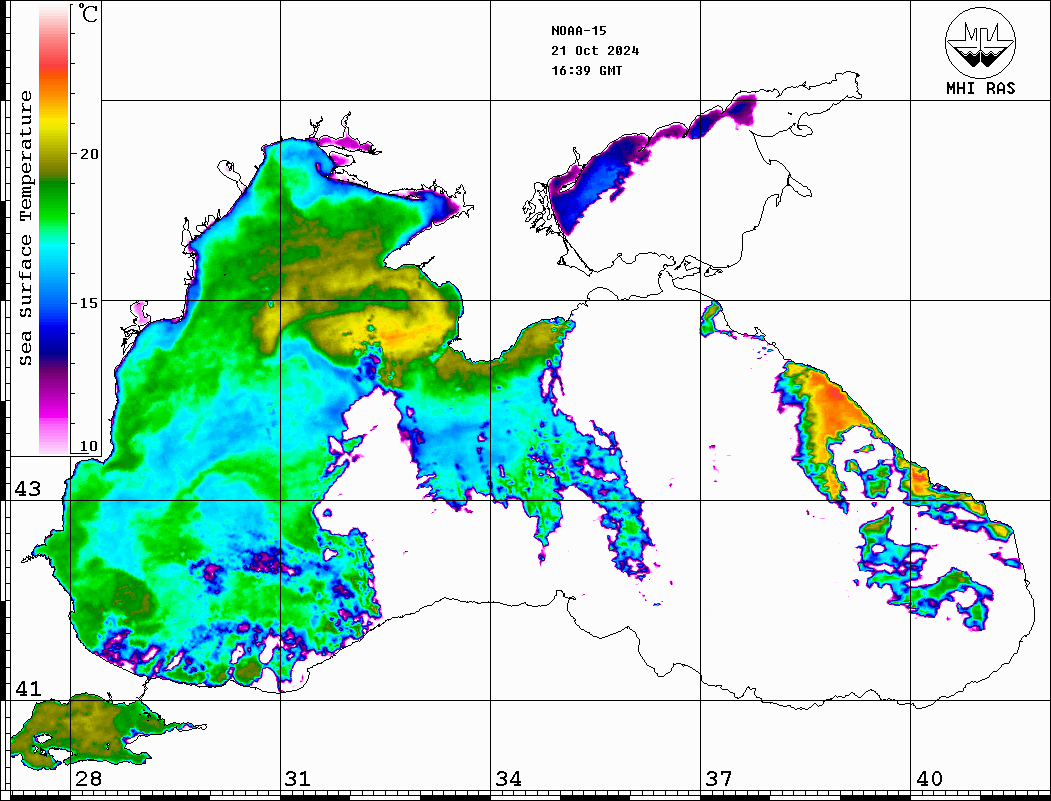Screen dimensions: 1051x801
Task: Click longitude label '34'
Action: (x=509, y=778)
